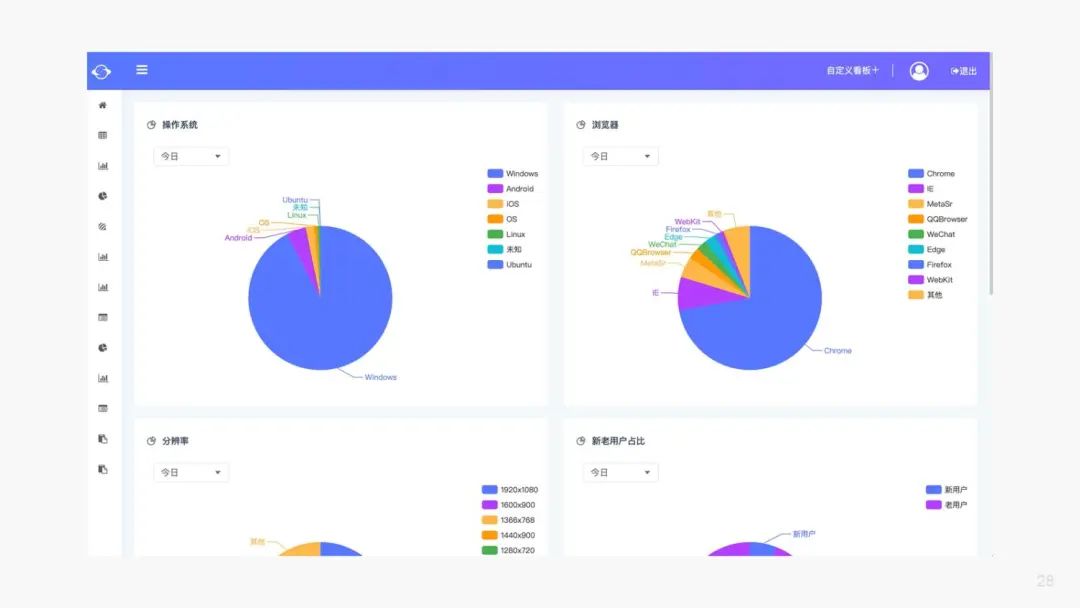This screenshot has height=608, width=1080.
Task: Open 今日 dropdown in 操作系统 panel
Action: (x=191, y=156)
